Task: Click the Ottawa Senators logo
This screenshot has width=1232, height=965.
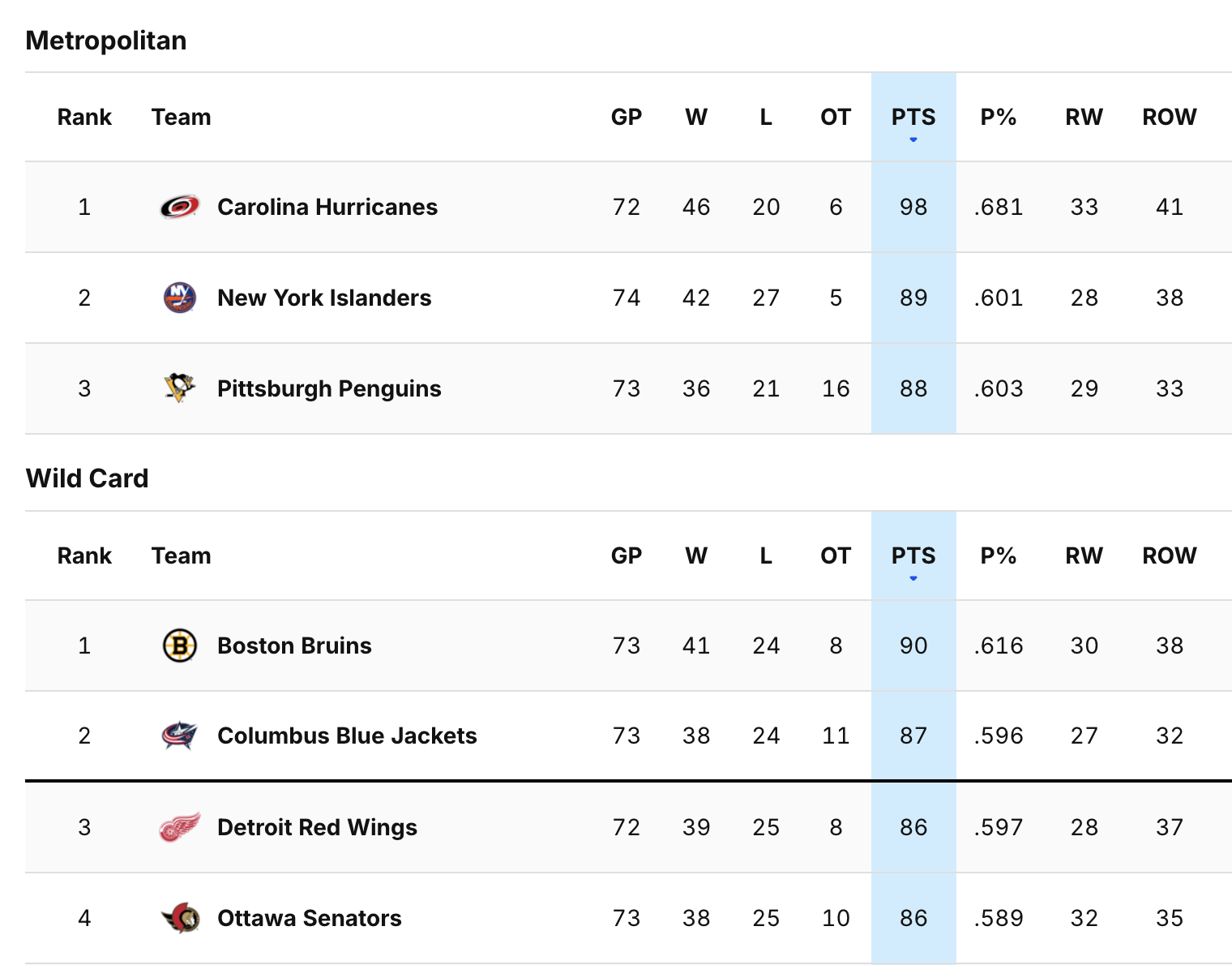Action: (x=179, y=918)
